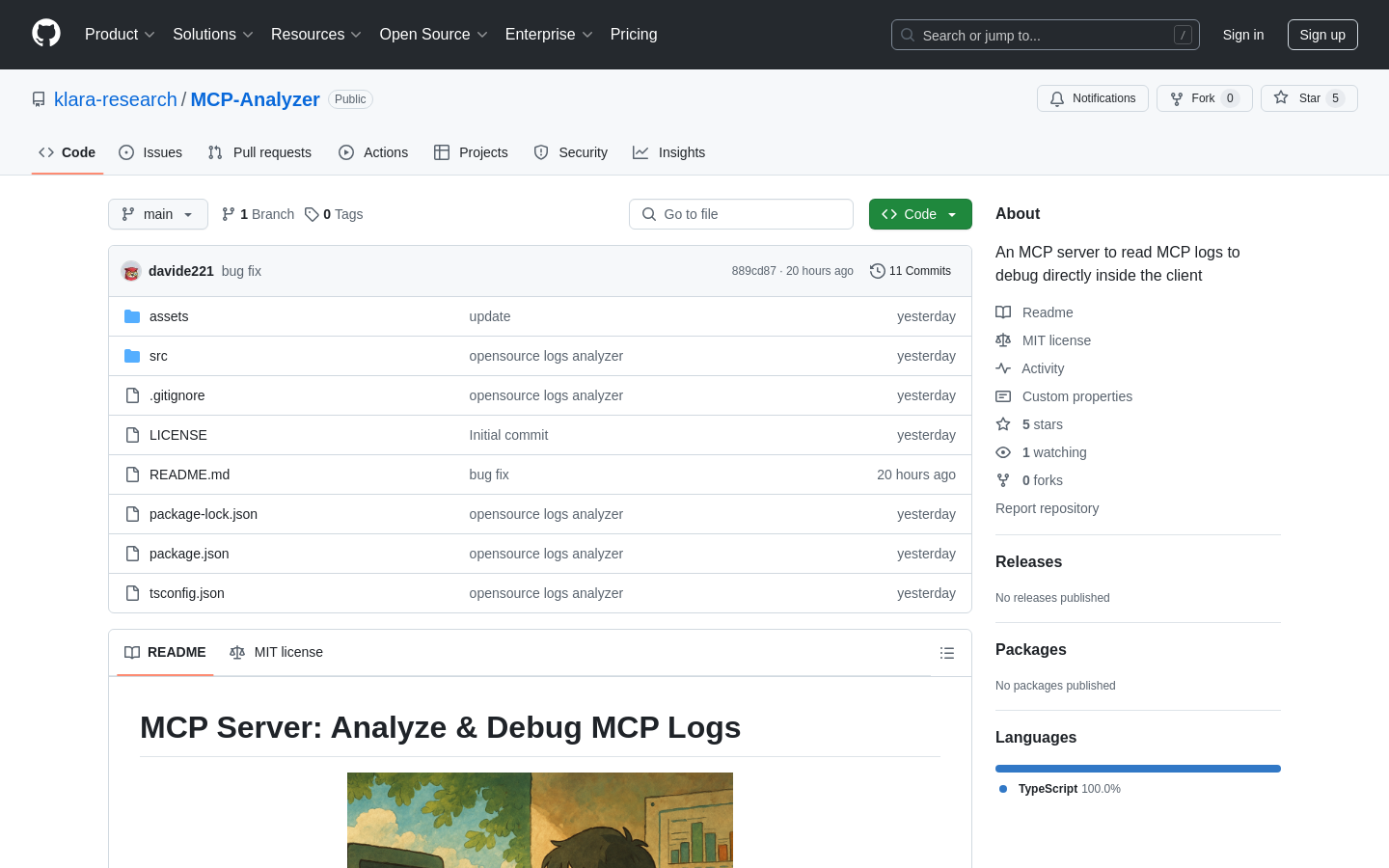The image size is (1389, 868).
Task: Expand the Resources menu
Action: 316,35
